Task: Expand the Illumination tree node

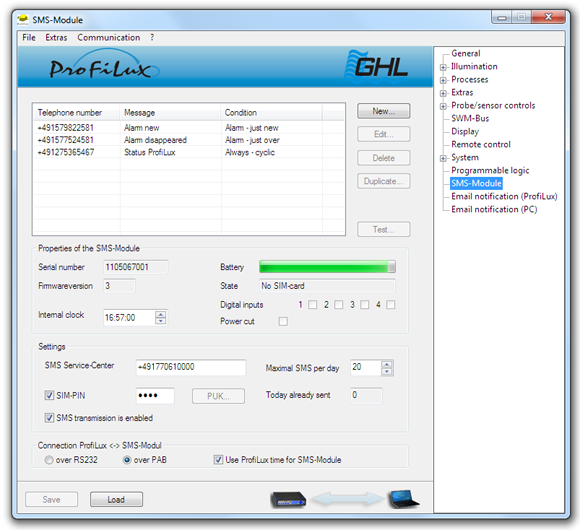Action: coord(443,67)
